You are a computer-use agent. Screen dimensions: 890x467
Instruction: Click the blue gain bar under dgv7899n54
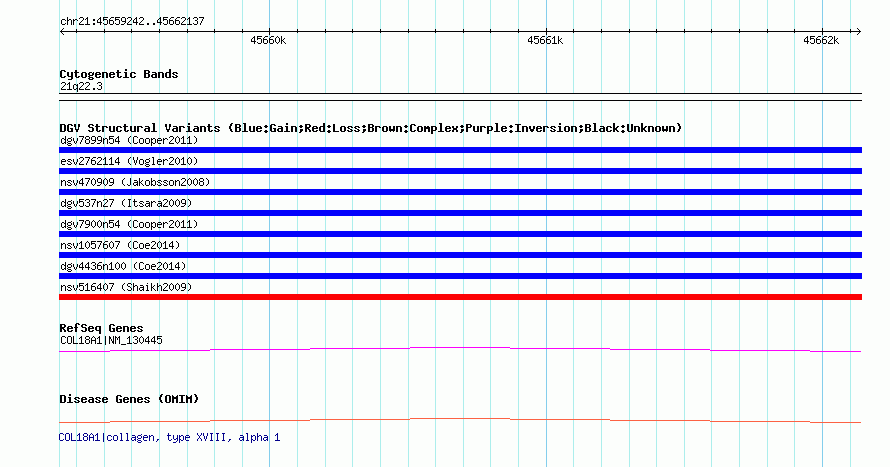tap(460, 150)
